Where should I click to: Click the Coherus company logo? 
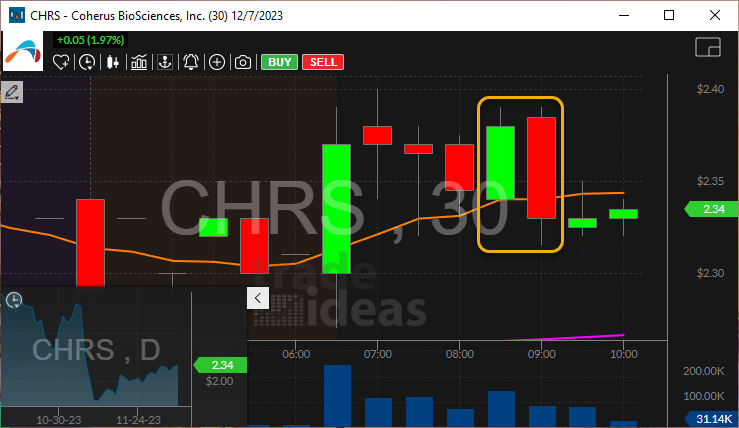pos(23,51)
